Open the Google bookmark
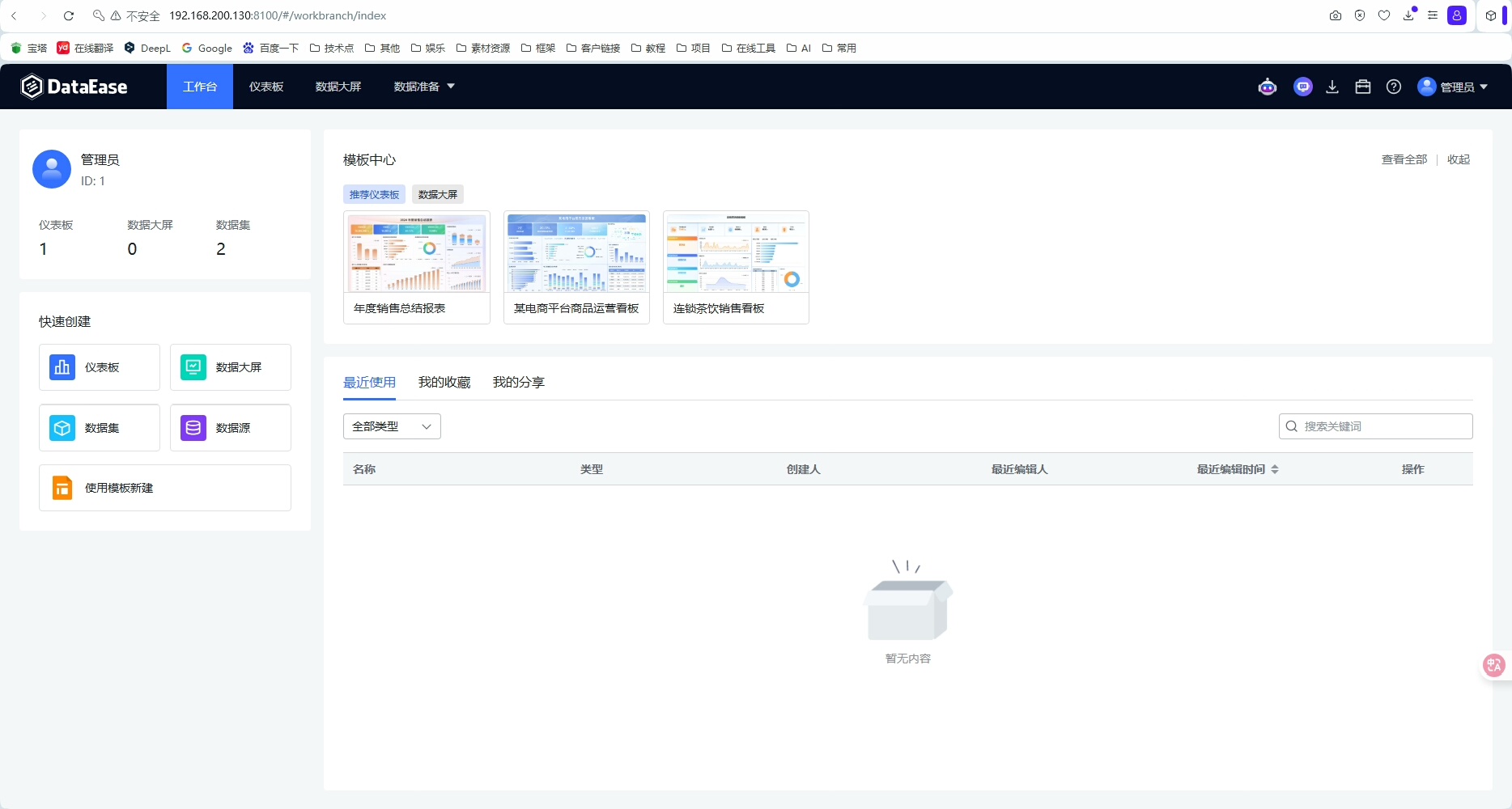Viewport: 1512px width, 809px height. (x=207, y=49)
